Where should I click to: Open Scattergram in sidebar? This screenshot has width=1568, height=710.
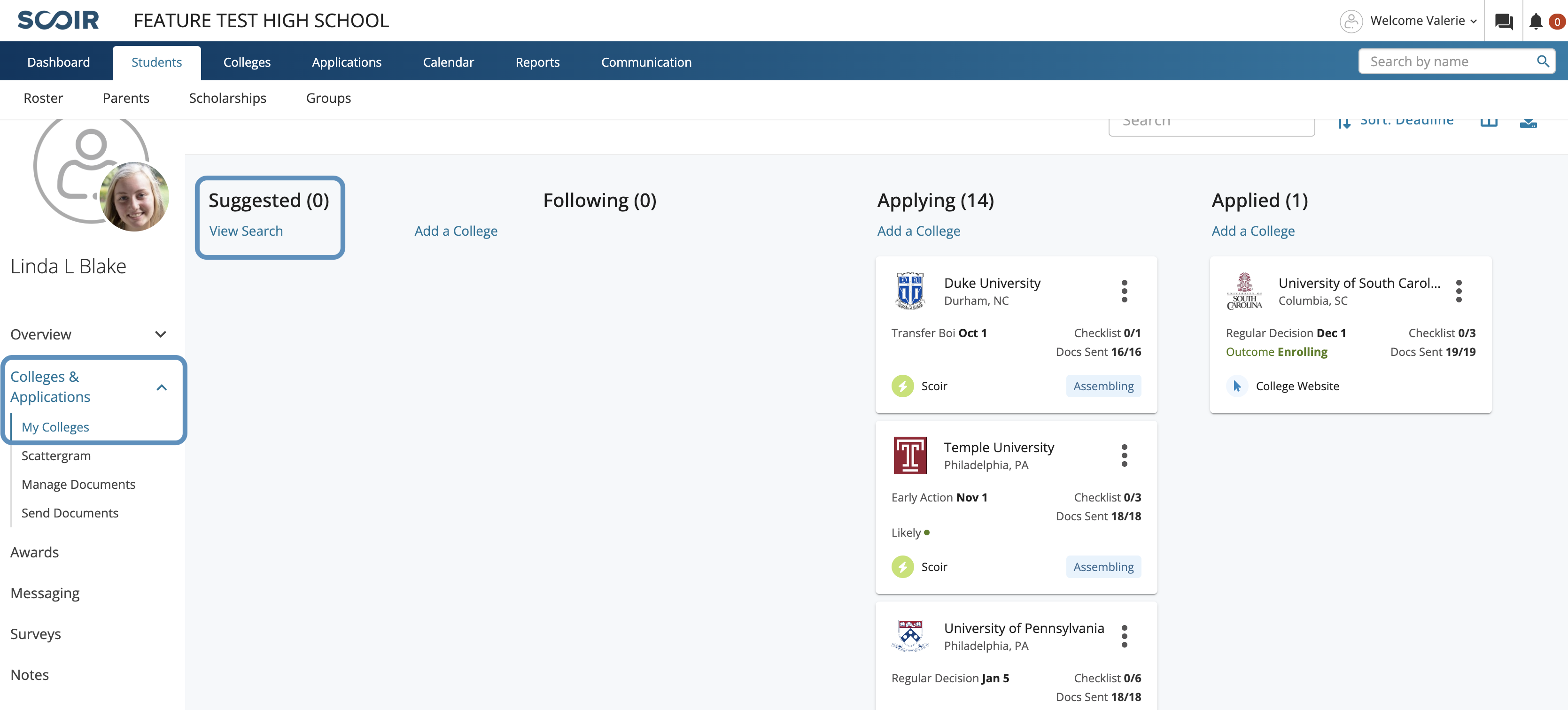56,456
